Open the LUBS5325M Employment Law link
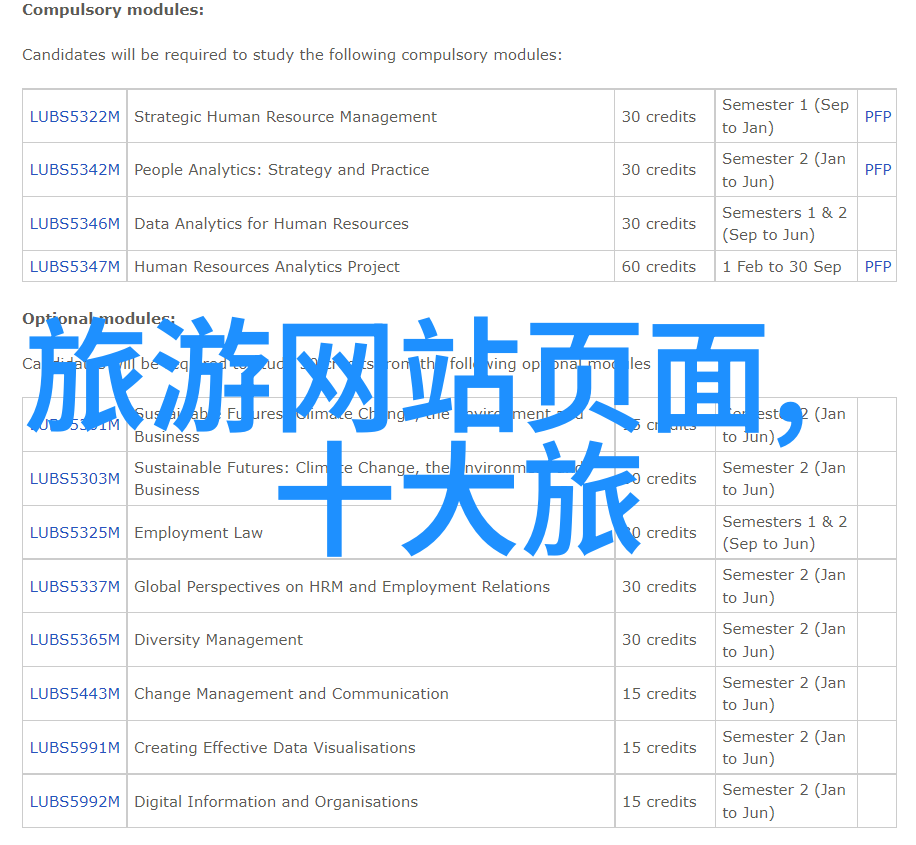The image size is (916, 845). point(74,533)
